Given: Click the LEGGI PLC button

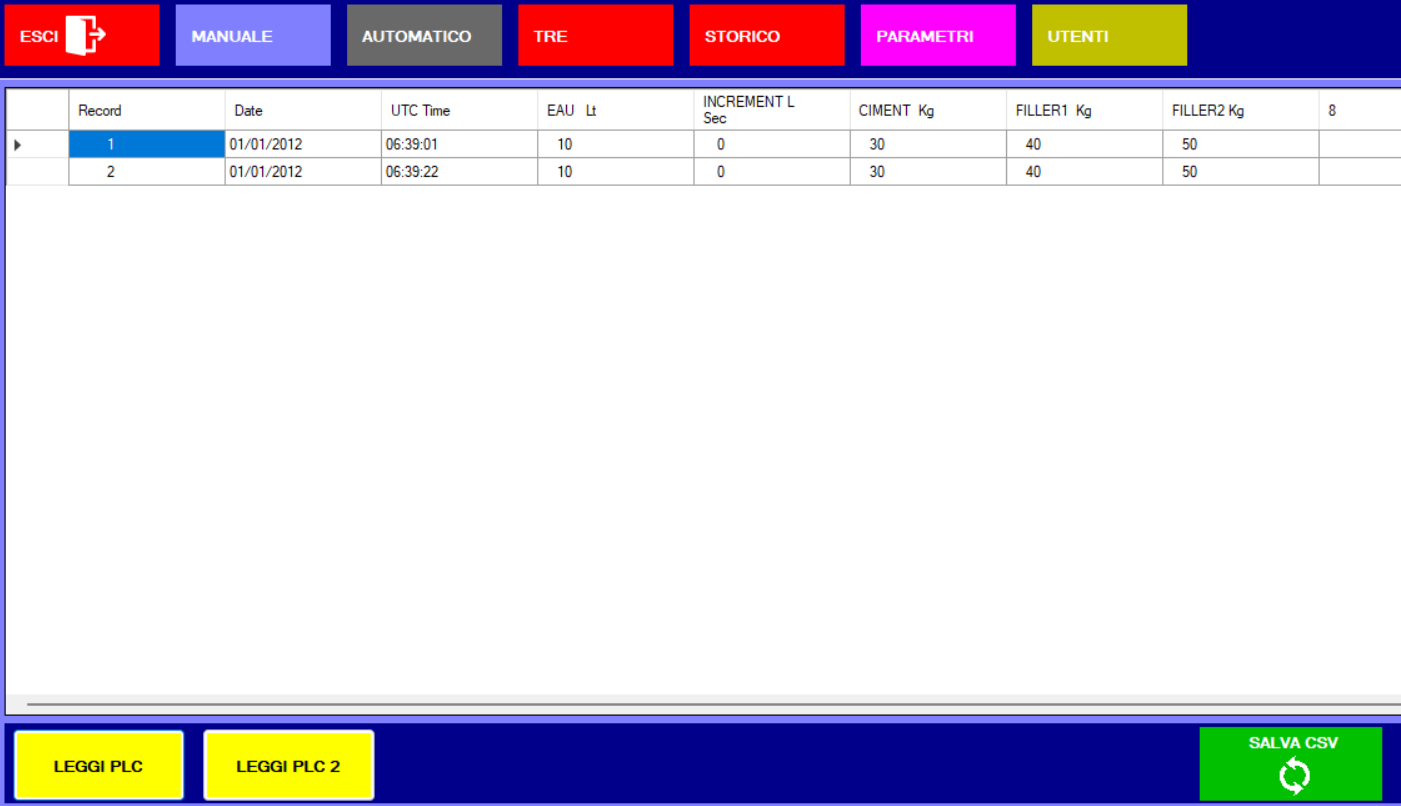Looking at the screenshot, I should pos(99,766).
